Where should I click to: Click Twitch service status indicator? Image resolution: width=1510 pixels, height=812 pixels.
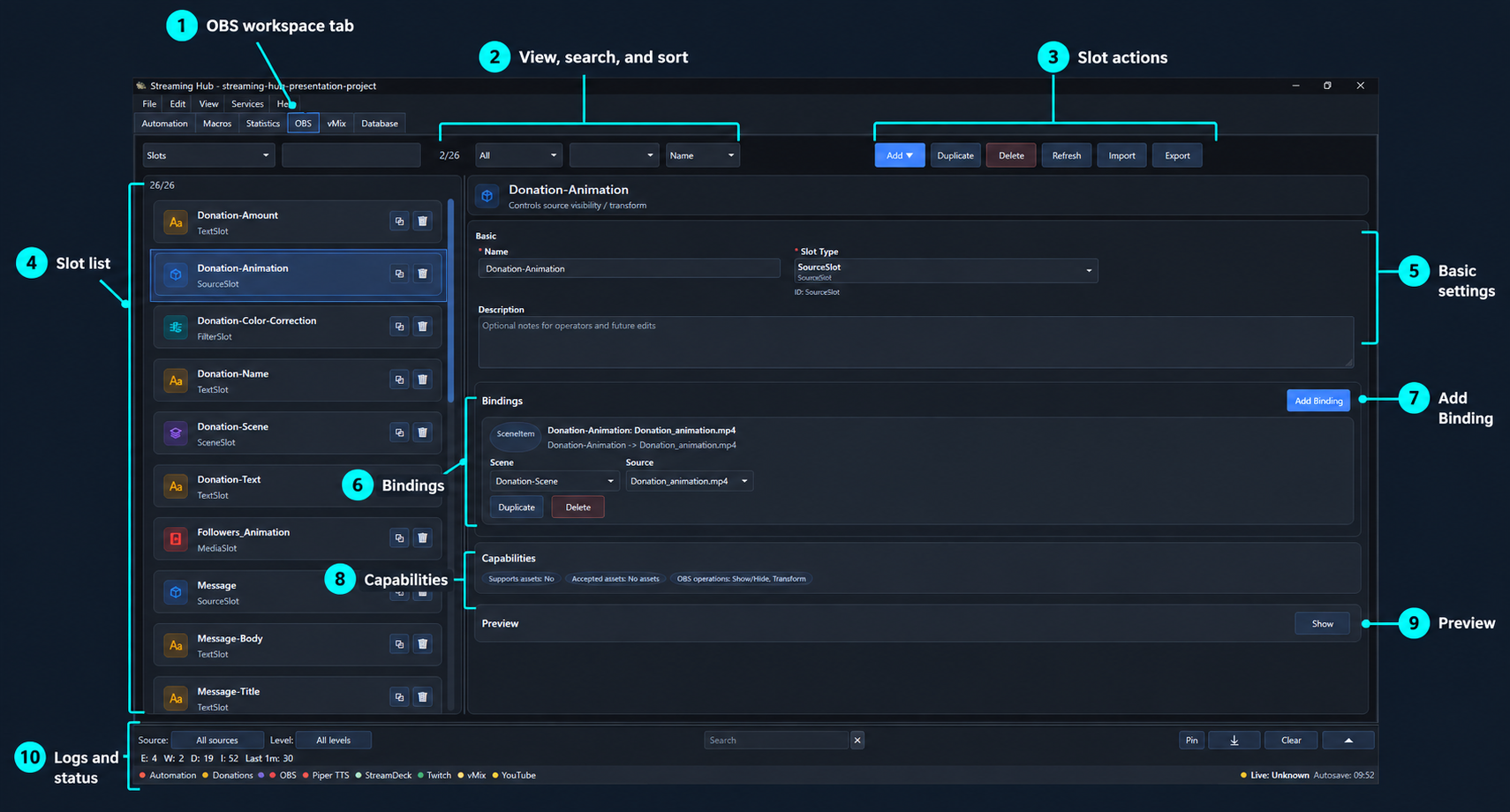point(434,776)
